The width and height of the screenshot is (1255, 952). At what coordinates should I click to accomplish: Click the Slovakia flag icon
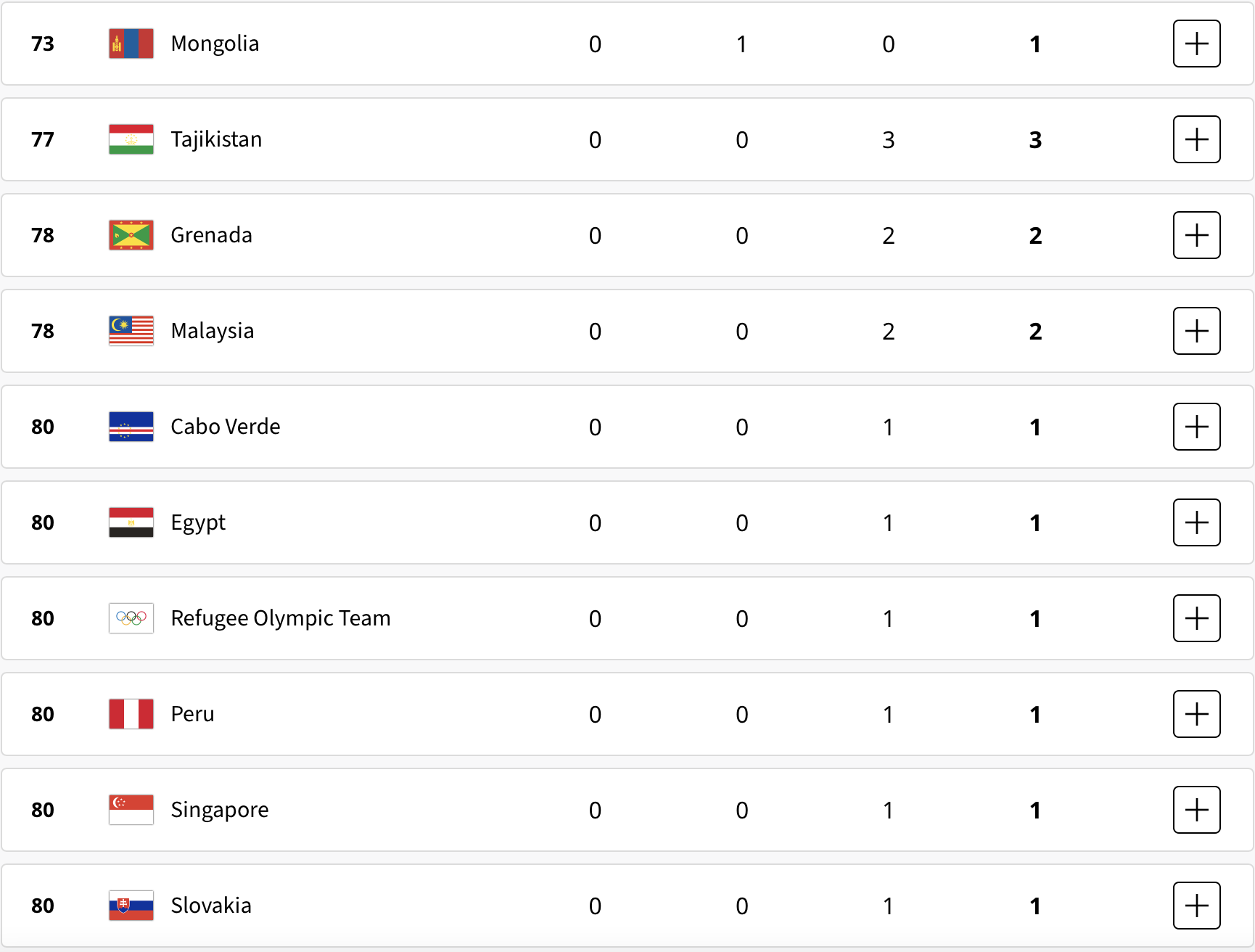point(131,906)
